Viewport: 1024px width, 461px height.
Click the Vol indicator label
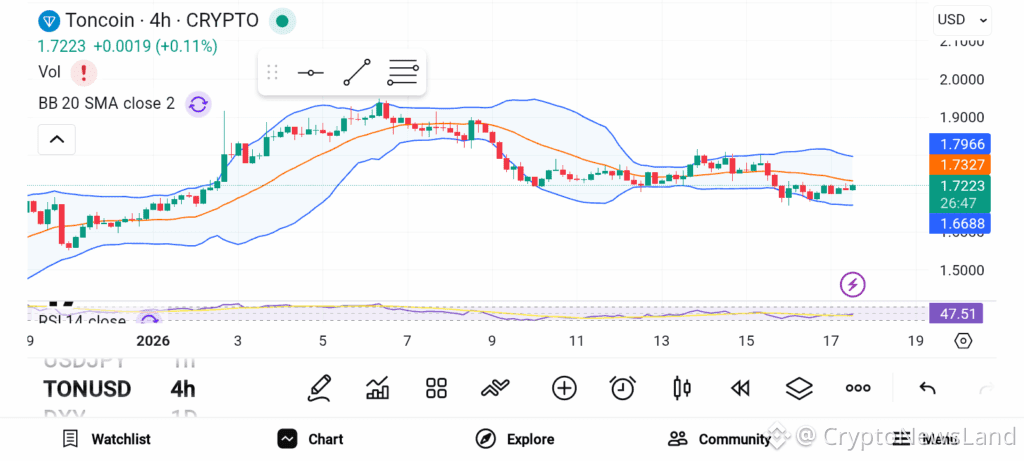click(x=49, y=72)
